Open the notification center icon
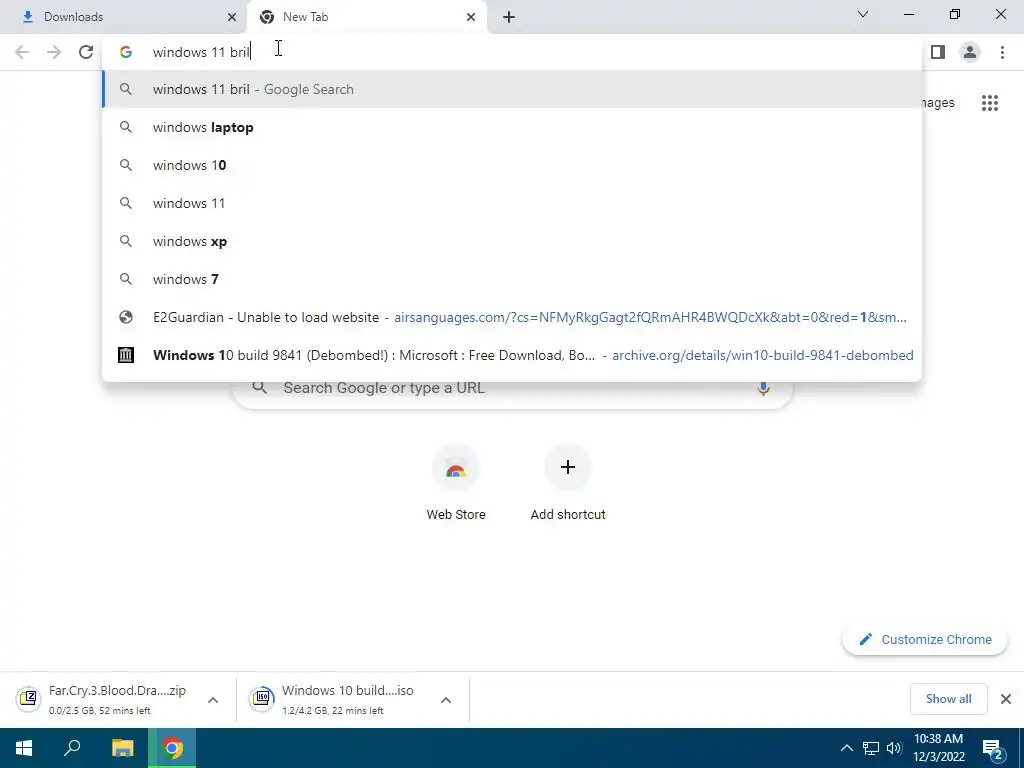Image resolution: width=1024 pixels, height=768 pixels. click(993, 748)
